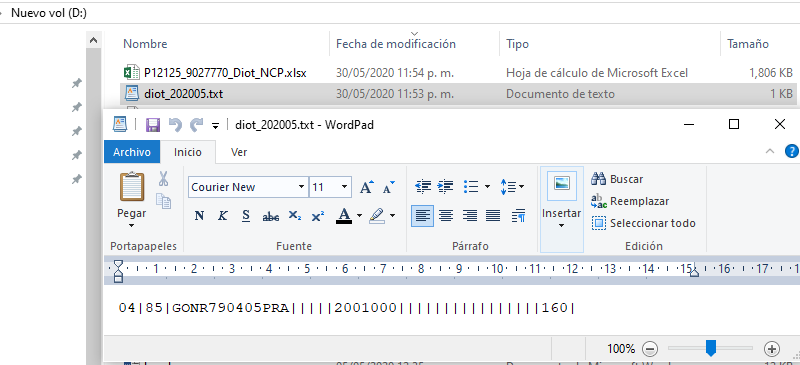Align text left
The width and height of the screenshot is (800, 365).
pos(423,216)
